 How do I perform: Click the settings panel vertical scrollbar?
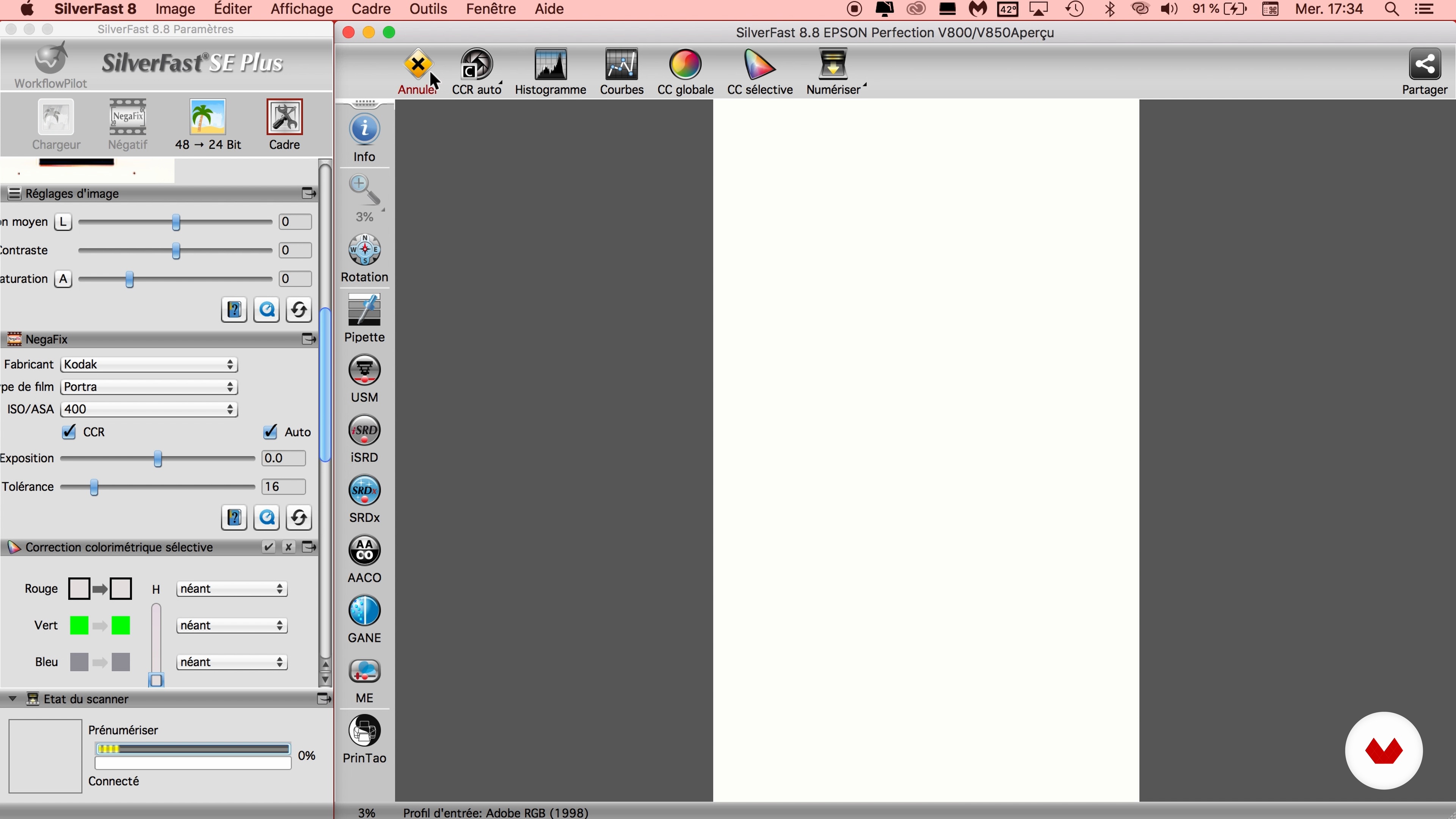tap(325, 384)
